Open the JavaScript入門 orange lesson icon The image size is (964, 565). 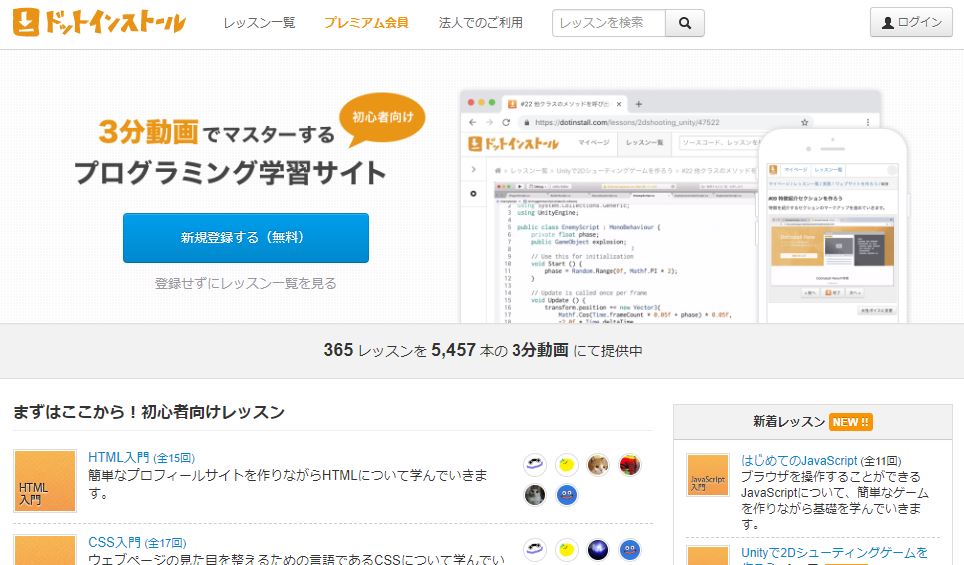click(708, 476)
